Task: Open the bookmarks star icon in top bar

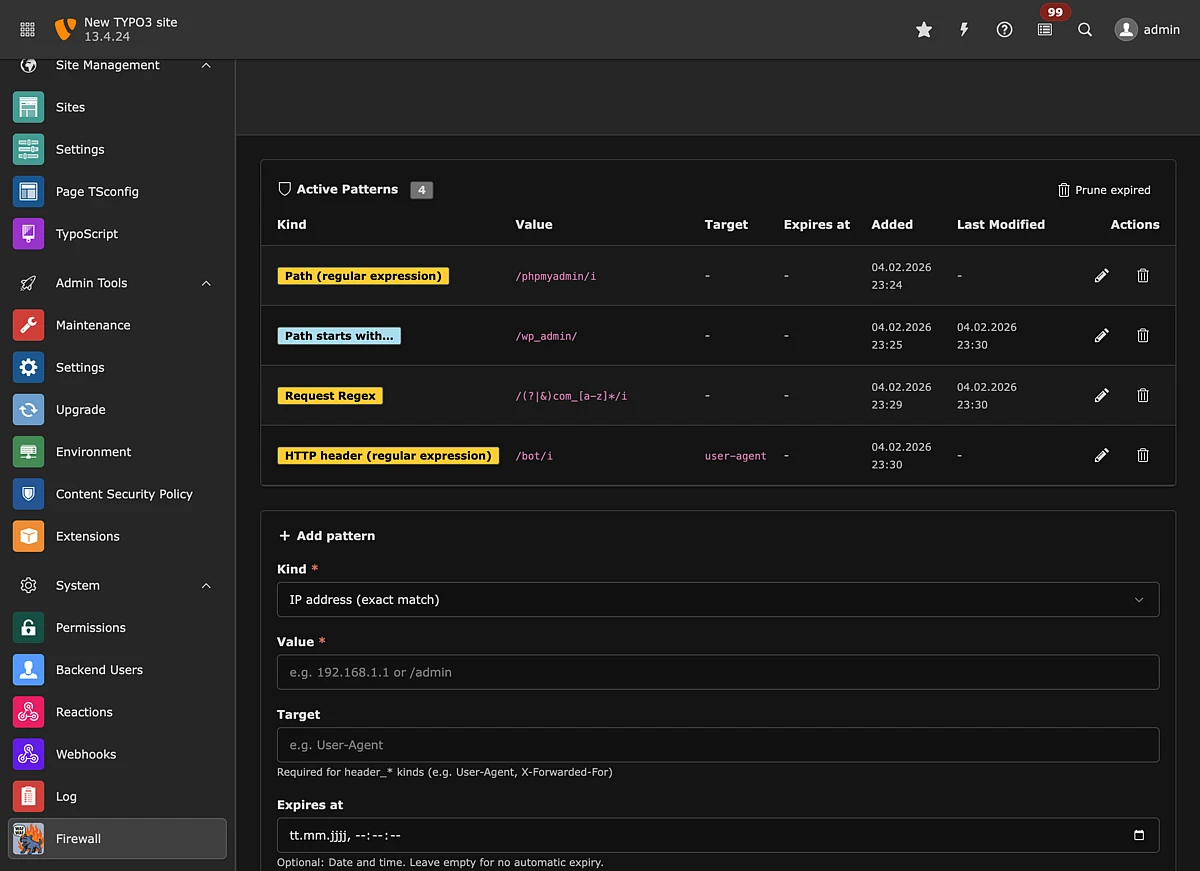Action: click(924, 30)
